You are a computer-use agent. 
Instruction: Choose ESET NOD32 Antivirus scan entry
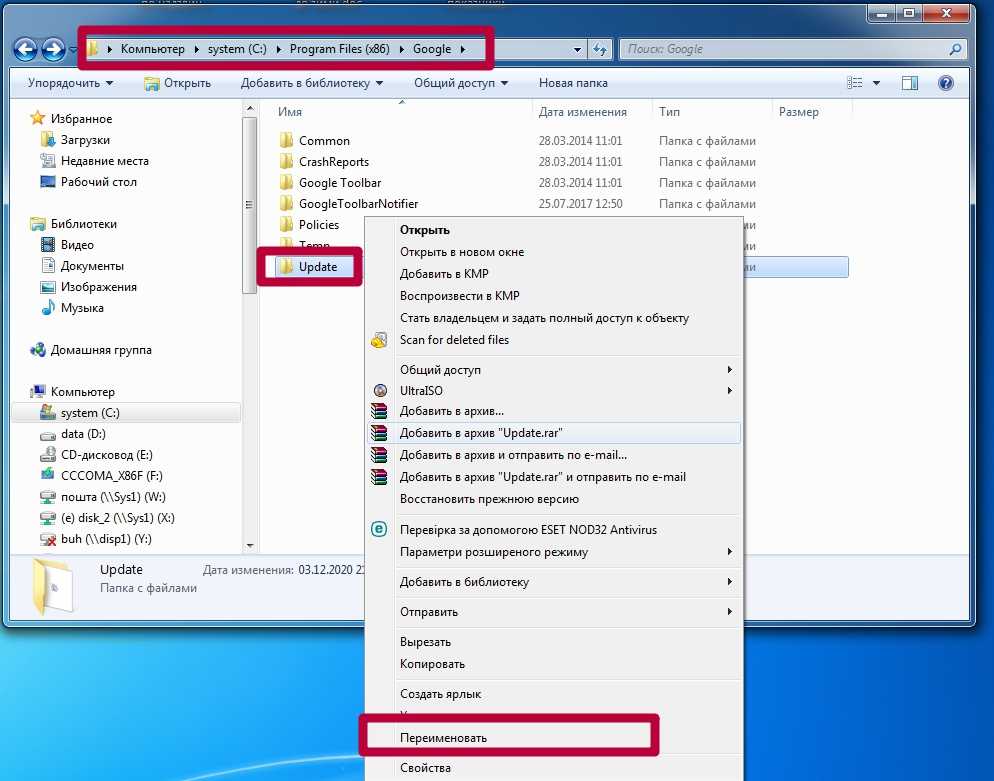coord(528,529)
